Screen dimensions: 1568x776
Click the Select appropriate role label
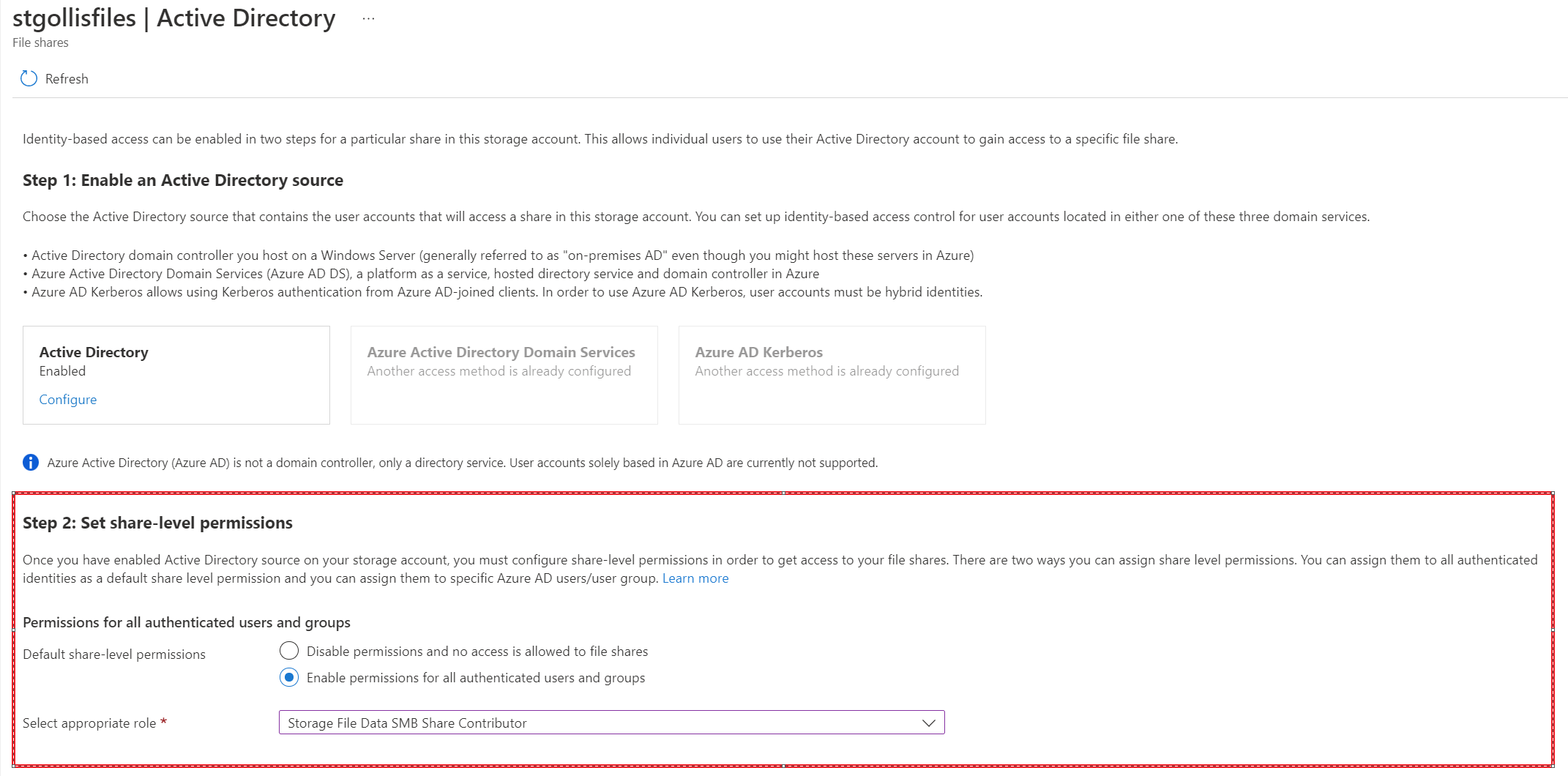pos(89,723)
